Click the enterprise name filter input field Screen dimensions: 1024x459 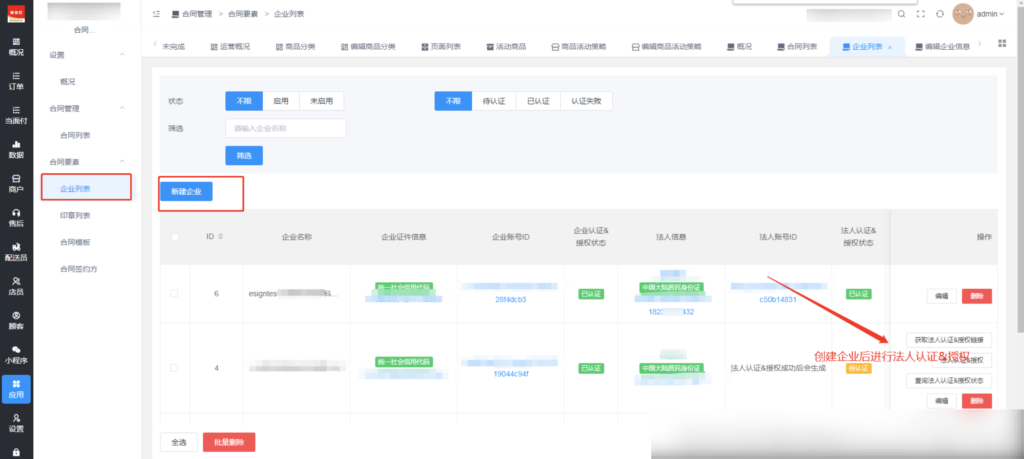pos(285,128)
